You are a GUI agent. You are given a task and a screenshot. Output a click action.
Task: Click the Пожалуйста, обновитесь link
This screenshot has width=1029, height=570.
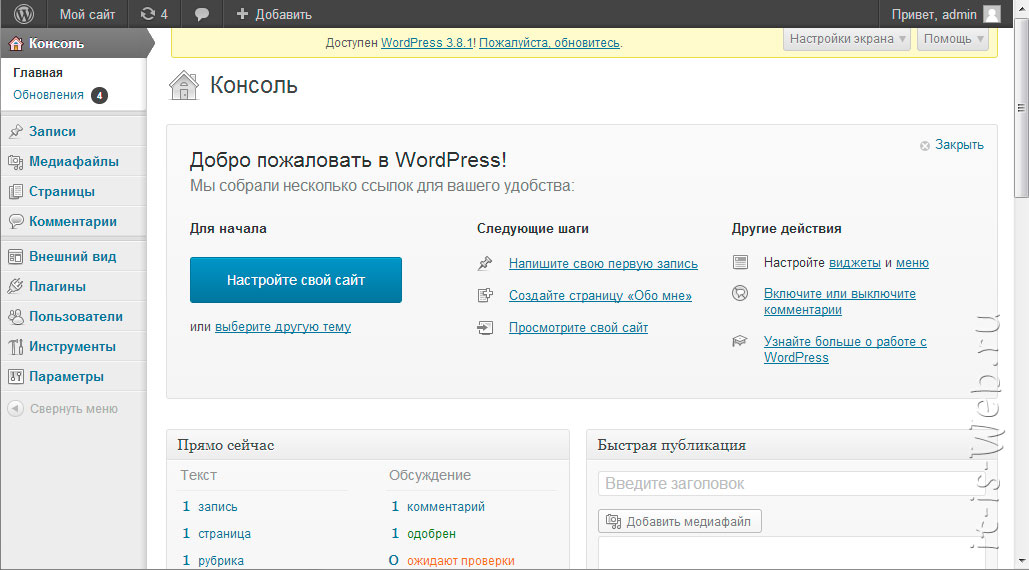click(x=549, y=43)
